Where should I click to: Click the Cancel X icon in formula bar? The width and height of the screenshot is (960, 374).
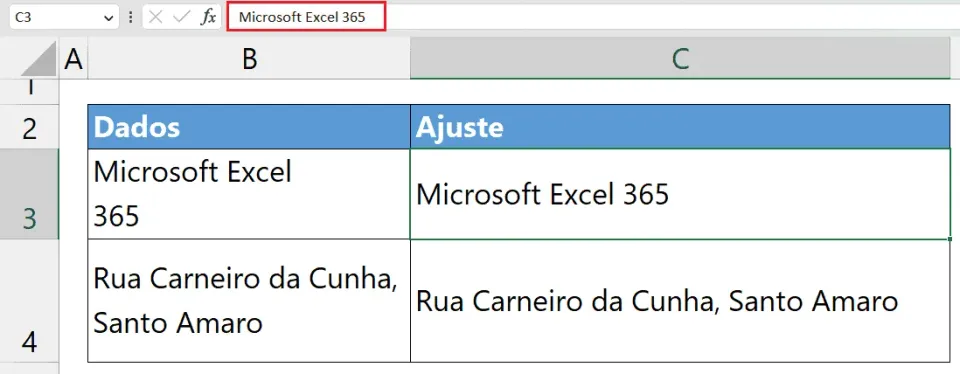156,17
